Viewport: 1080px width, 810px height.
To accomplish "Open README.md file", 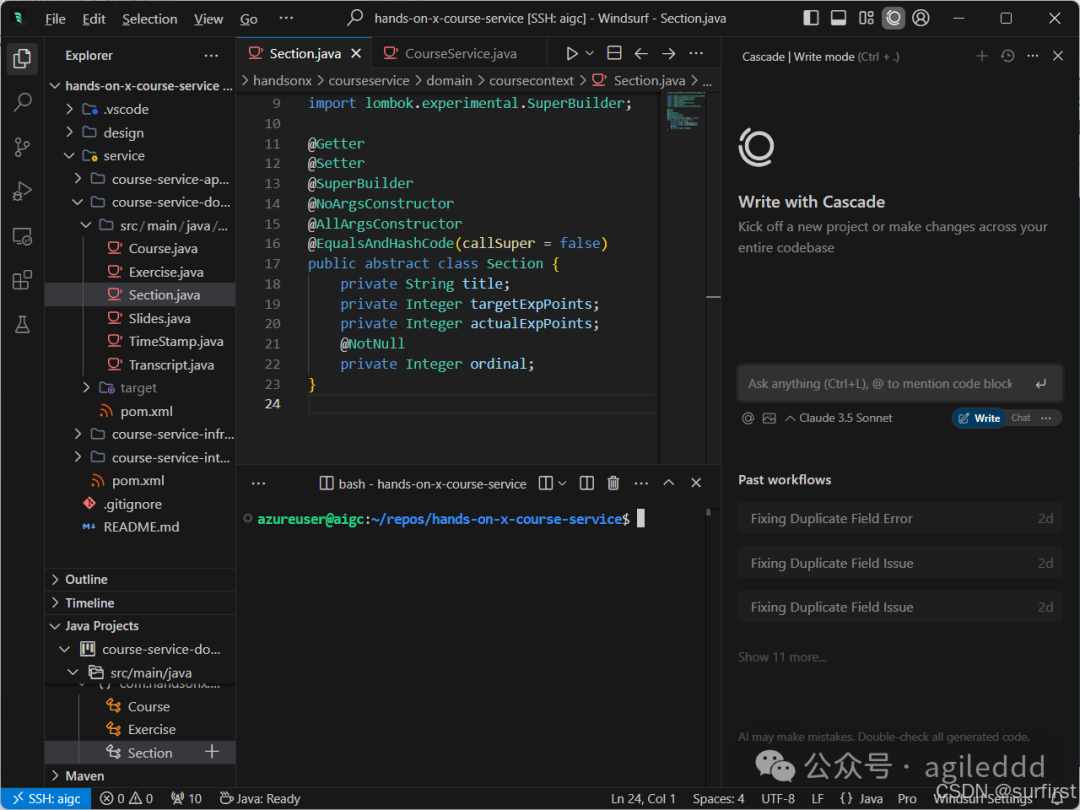I will (x=141, y=527).
